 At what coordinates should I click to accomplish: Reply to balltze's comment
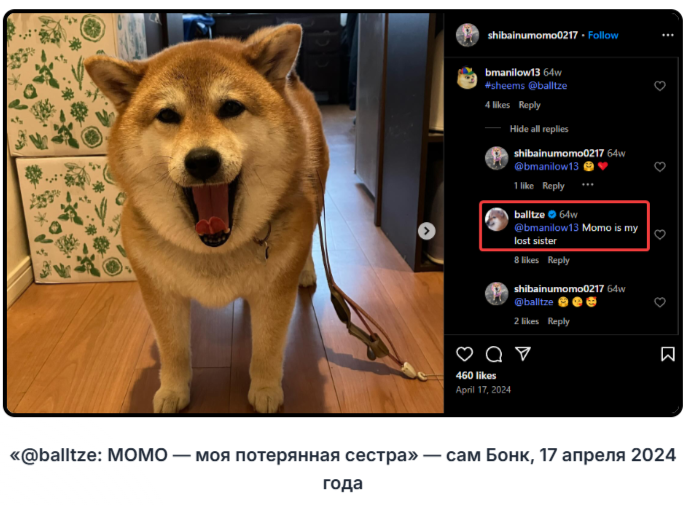(558, 260)
